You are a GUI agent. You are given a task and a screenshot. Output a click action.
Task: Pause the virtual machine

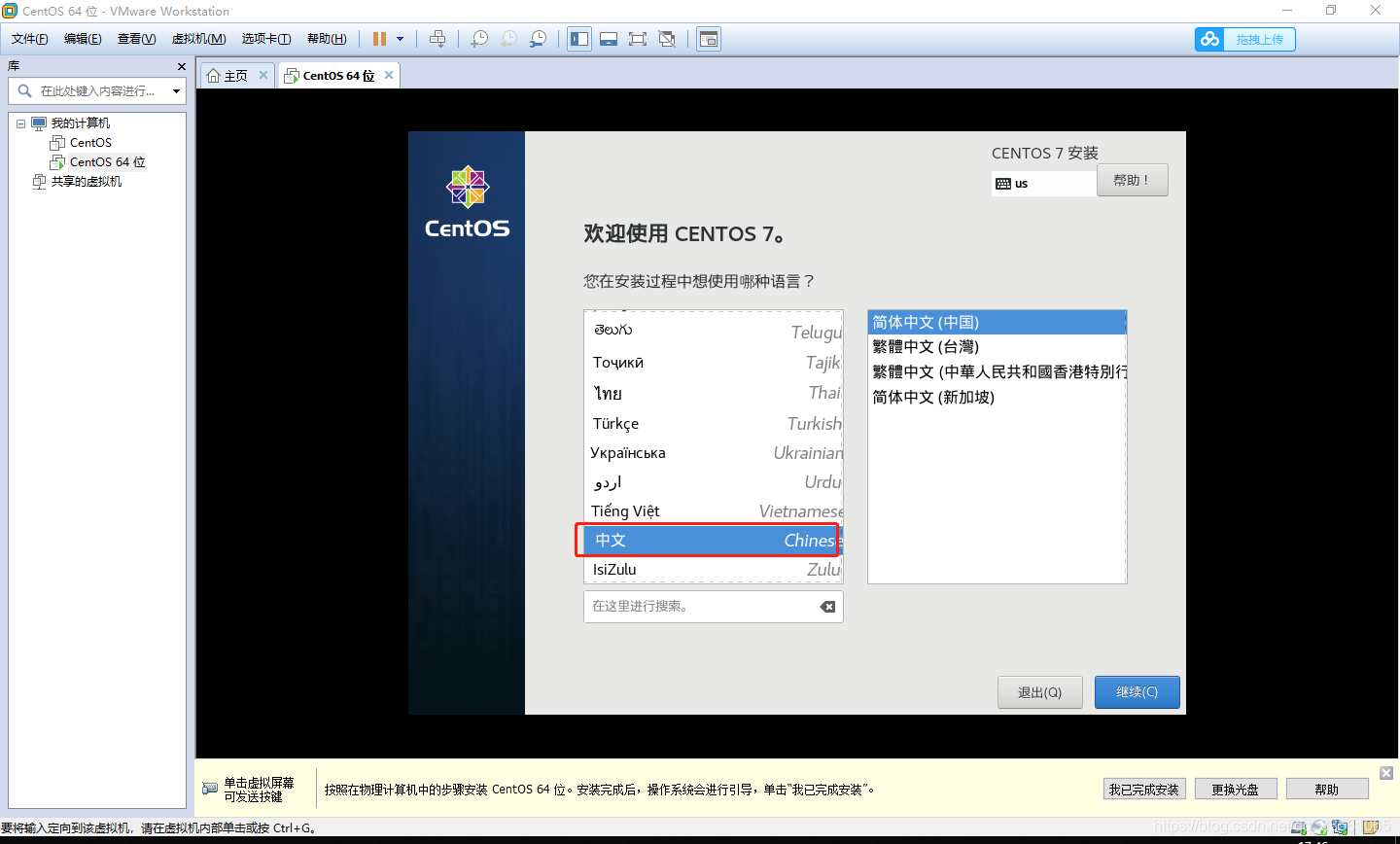tap(379, 39)
